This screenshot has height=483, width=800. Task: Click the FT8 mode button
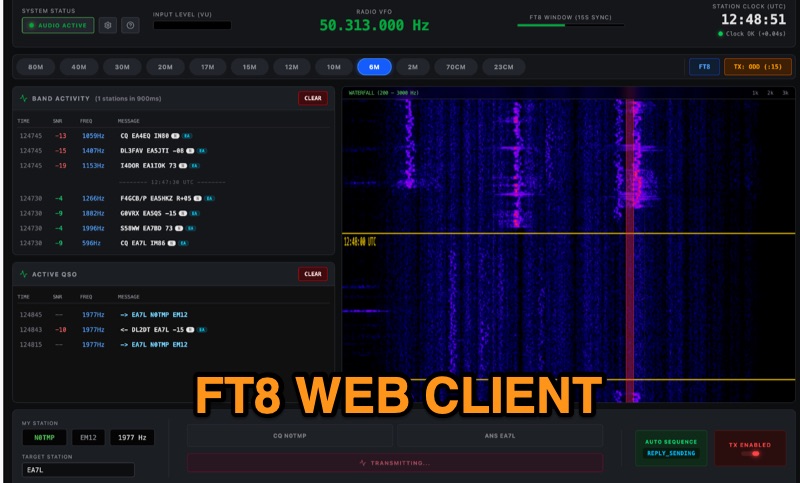click(x=704, y=67)
